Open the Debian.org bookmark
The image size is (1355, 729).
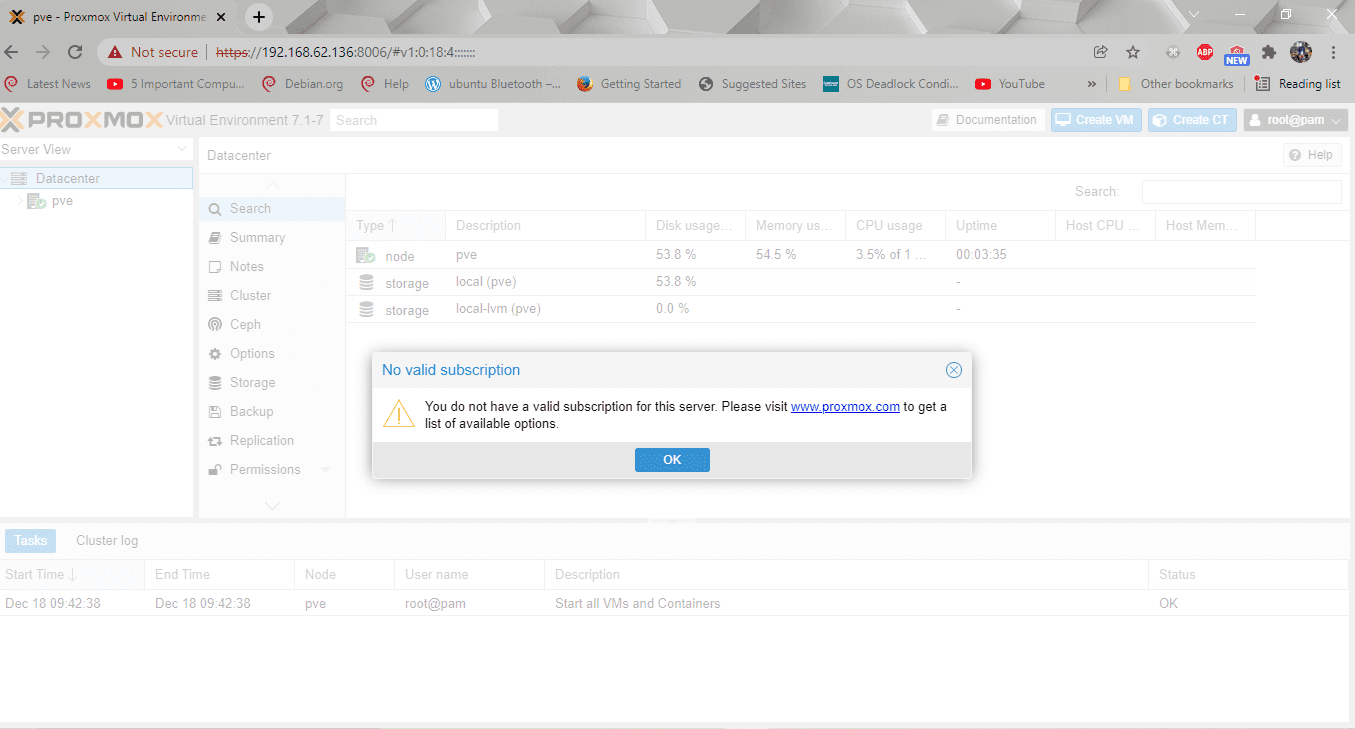click(302, 84)
